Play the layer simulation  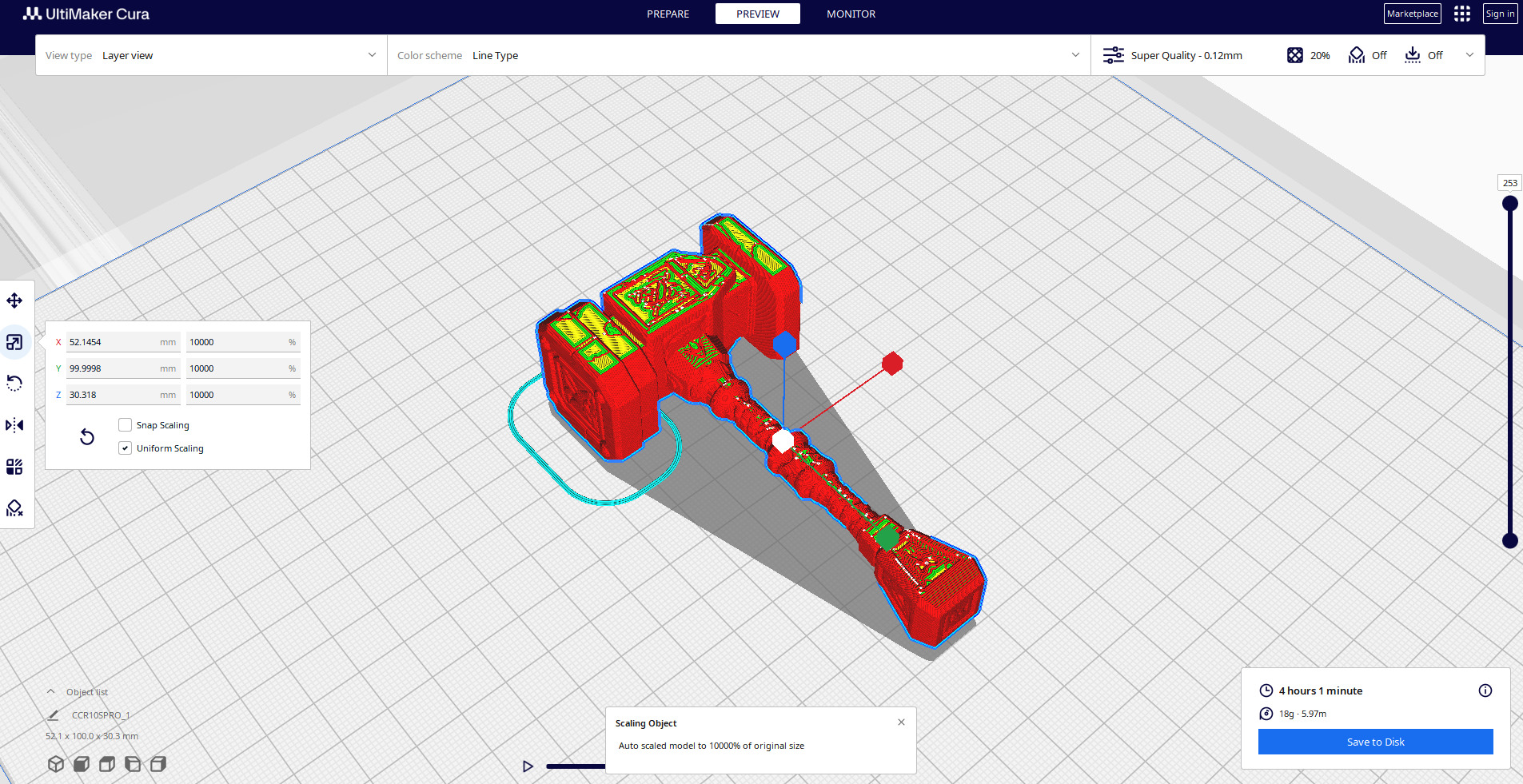click(528, 766)
